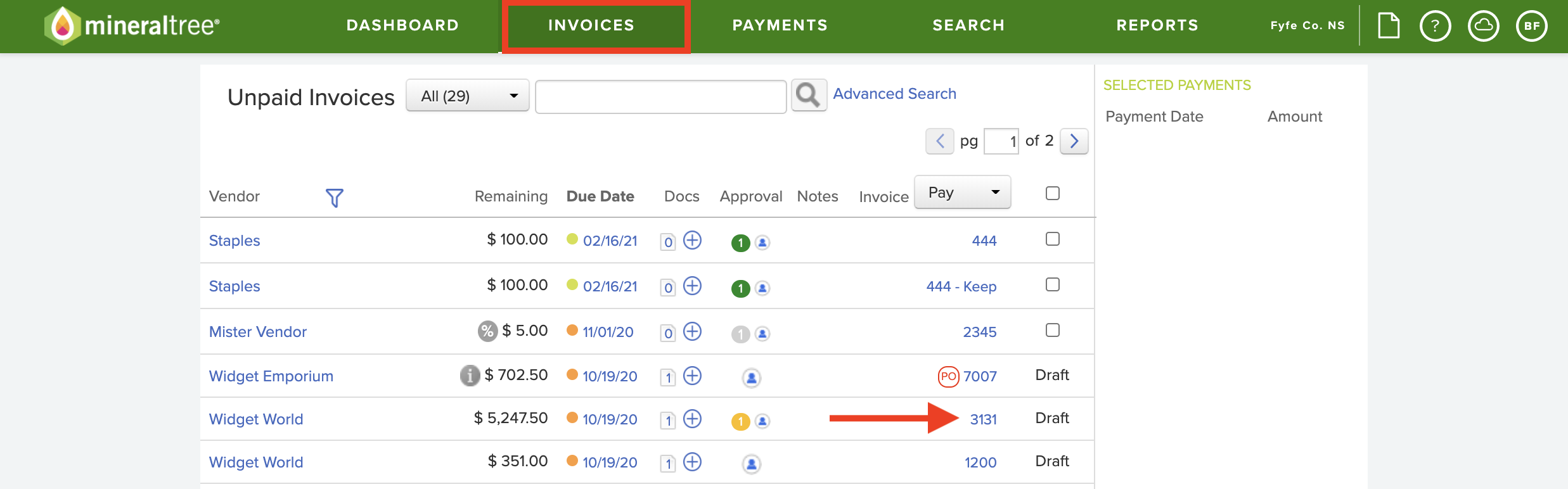Open the Vendor filter funnel icon
The width and height of the screenshot is (1568, 489).
point(334,198)
